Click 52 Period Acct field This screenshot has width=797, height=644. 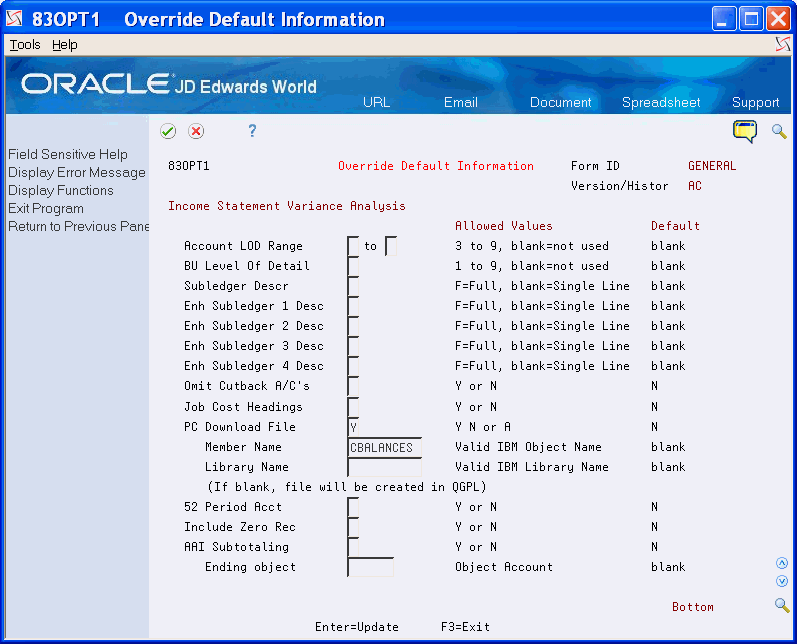click(x=353, y=507)
